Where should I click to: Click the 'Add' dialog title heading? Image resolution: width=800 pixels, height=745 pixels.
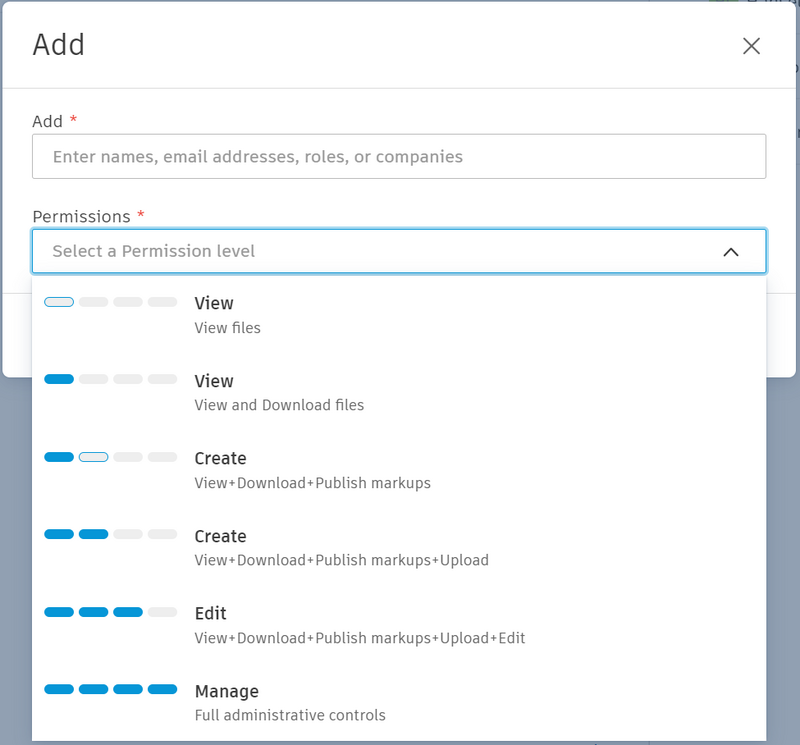(x=59, y=45)
